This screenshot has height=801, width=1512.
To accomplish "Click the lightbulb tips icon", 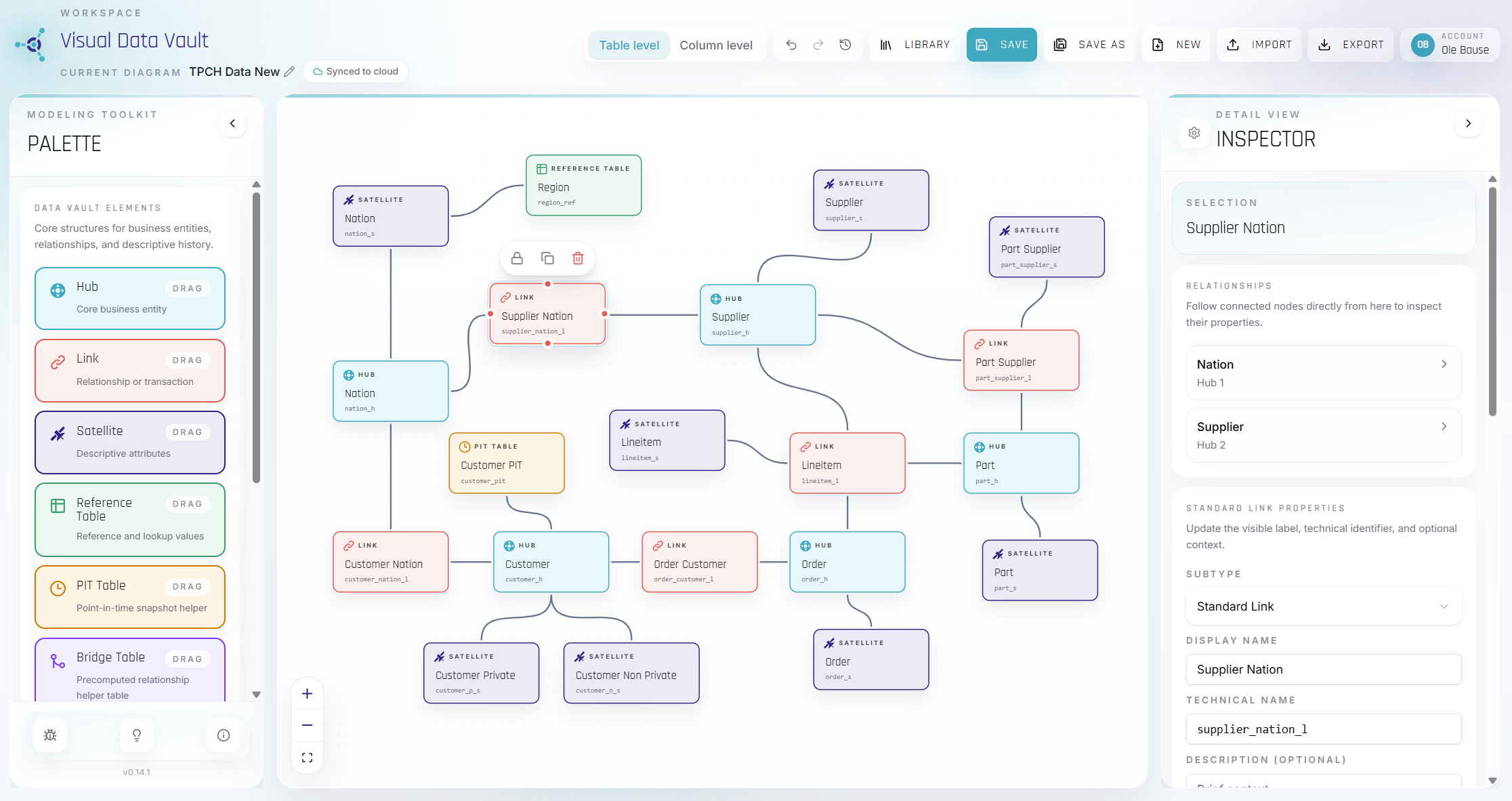I will [137, 735].
